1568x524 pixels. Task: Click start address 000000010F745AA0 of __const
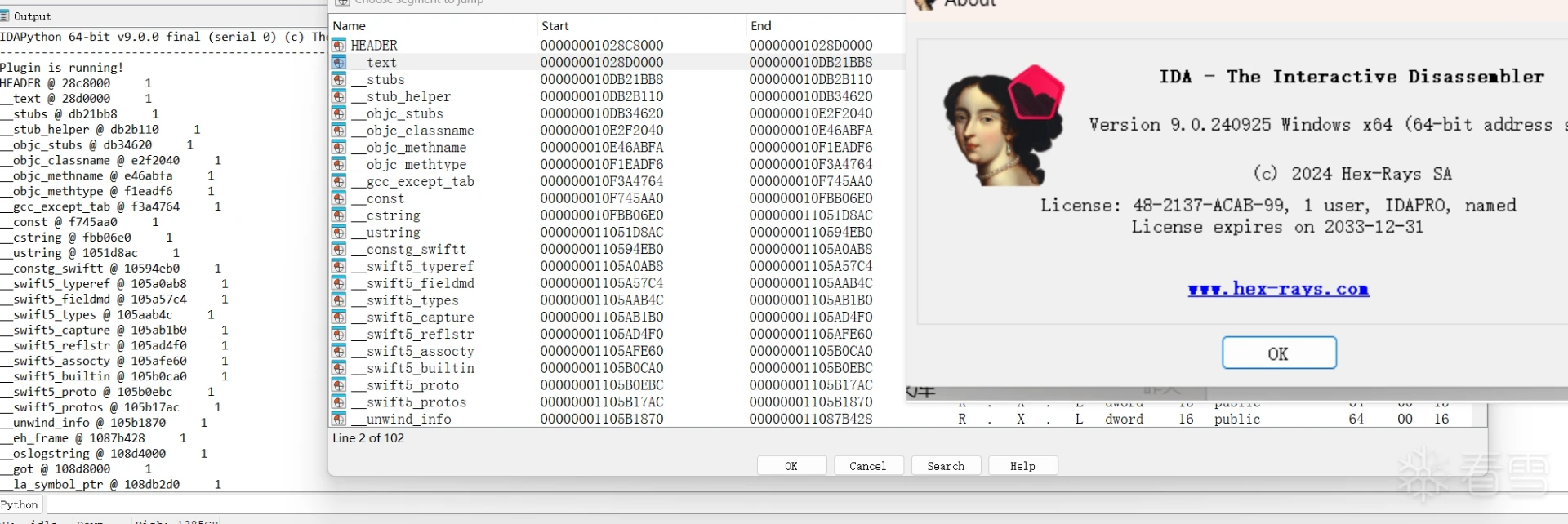[602, 198]
